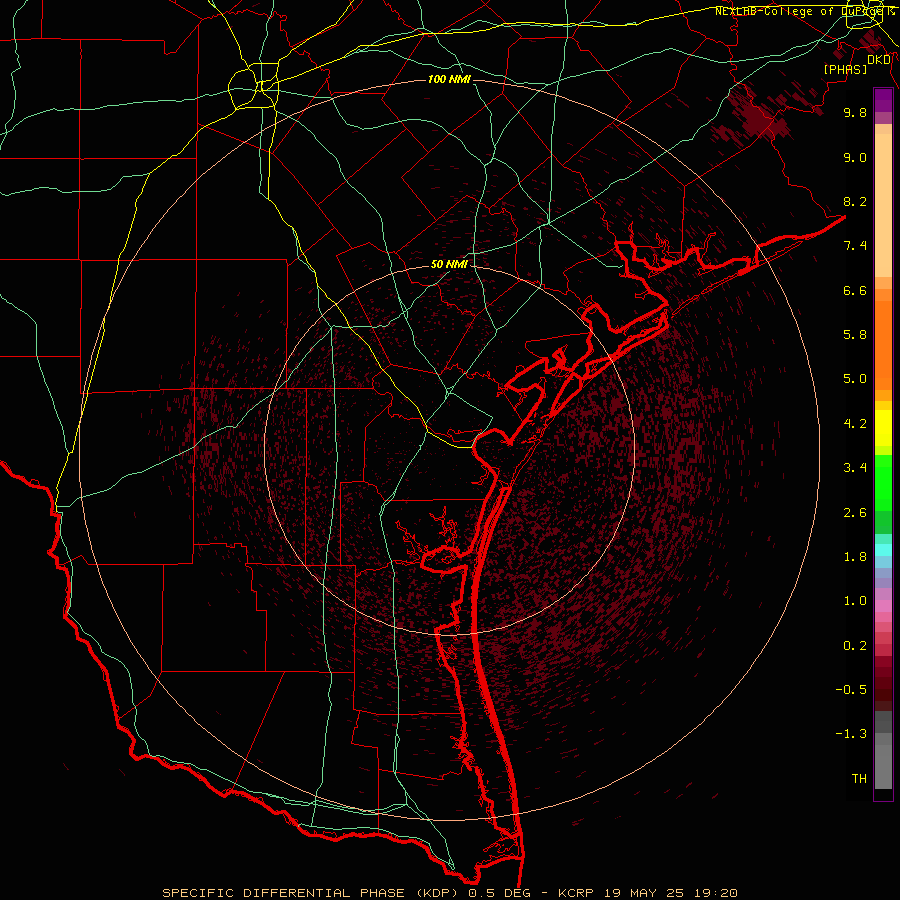
Task: Click the 3.4 legend value
Action: 855,468
